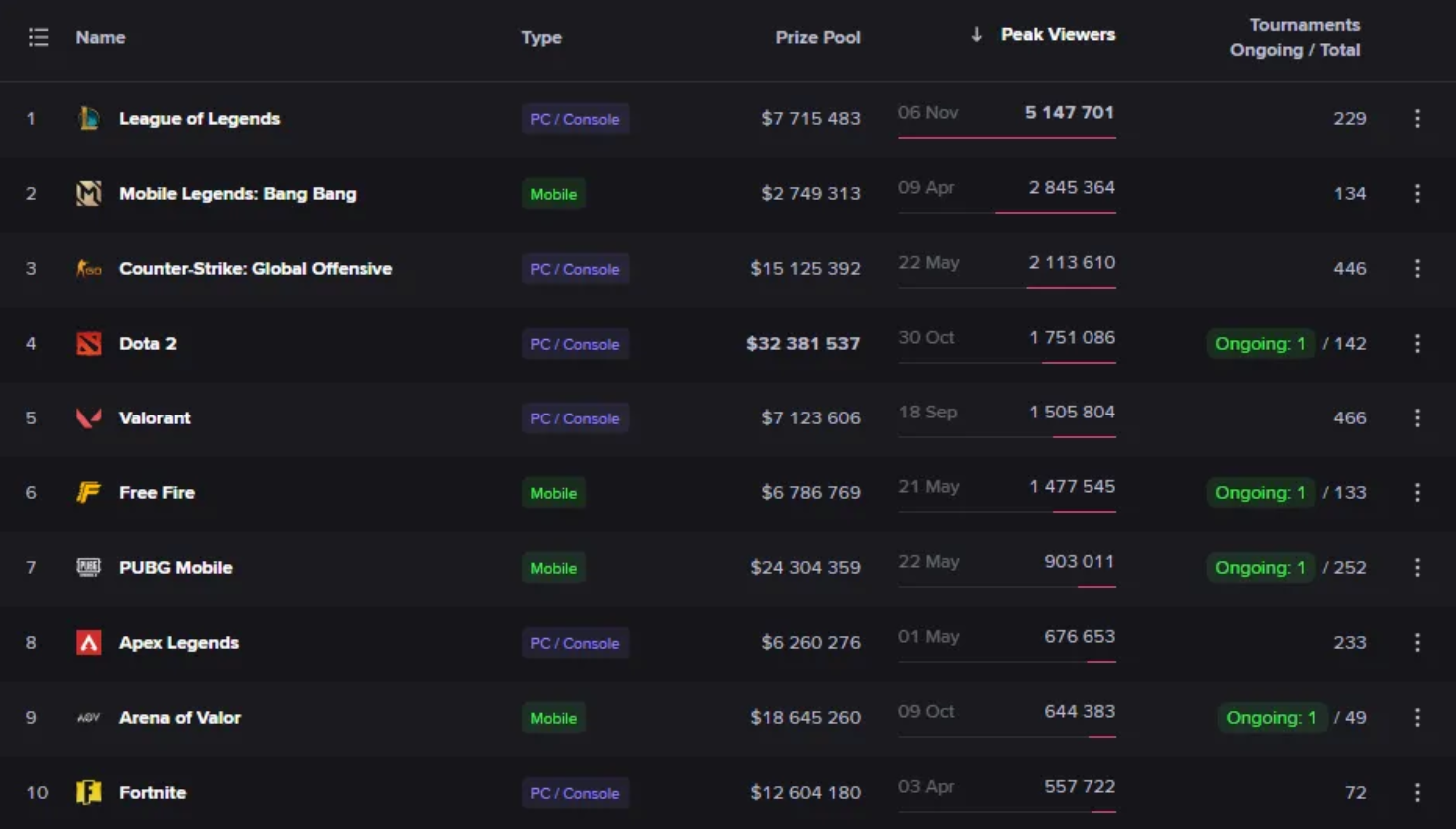Image resolution: width=1456 pixels, height=829 pixels.
Task: Click the Valorant logo icon
Action: tap(89, 417)
